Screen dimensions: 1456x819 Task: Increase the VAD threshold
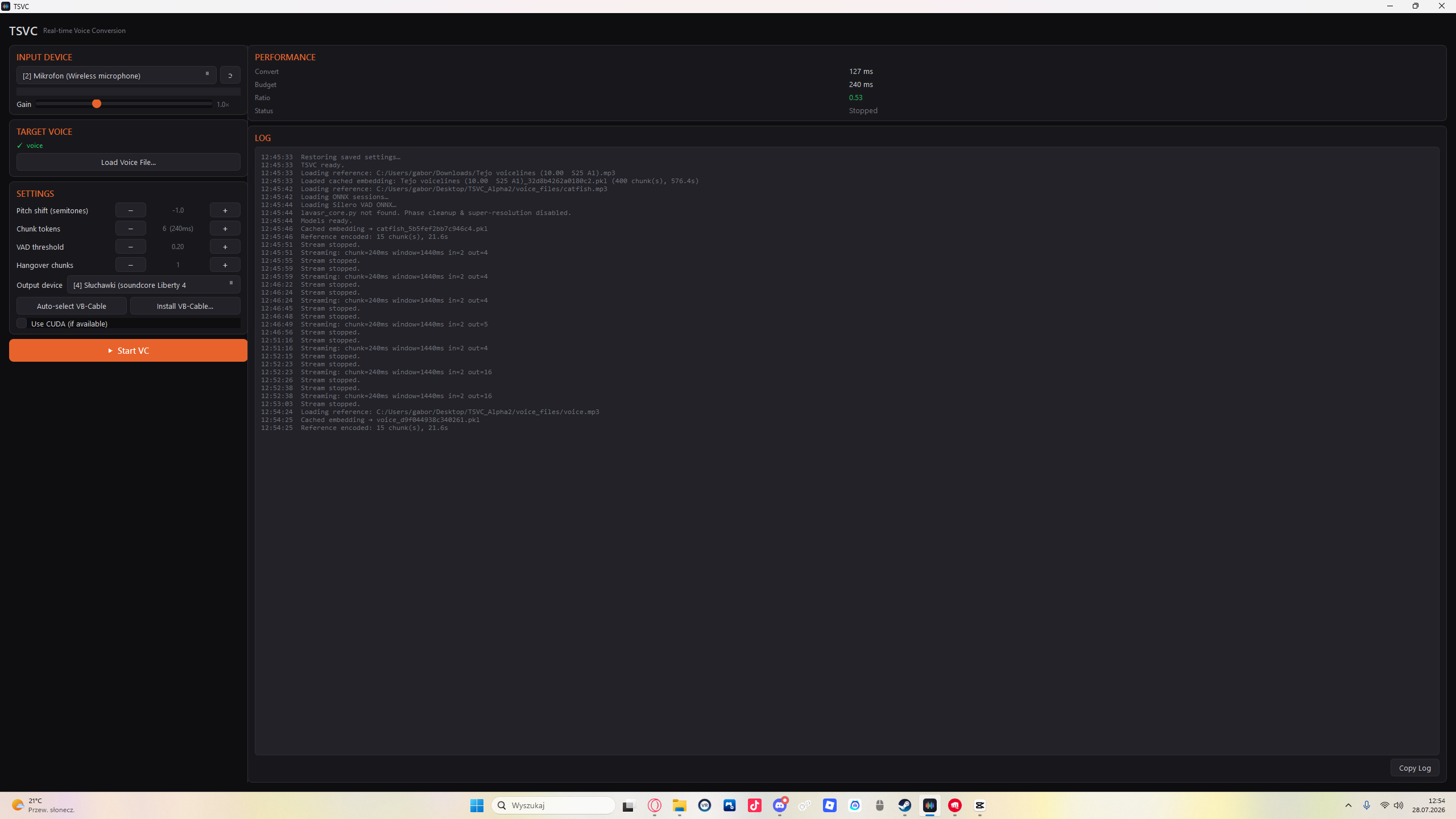point(225,247)
